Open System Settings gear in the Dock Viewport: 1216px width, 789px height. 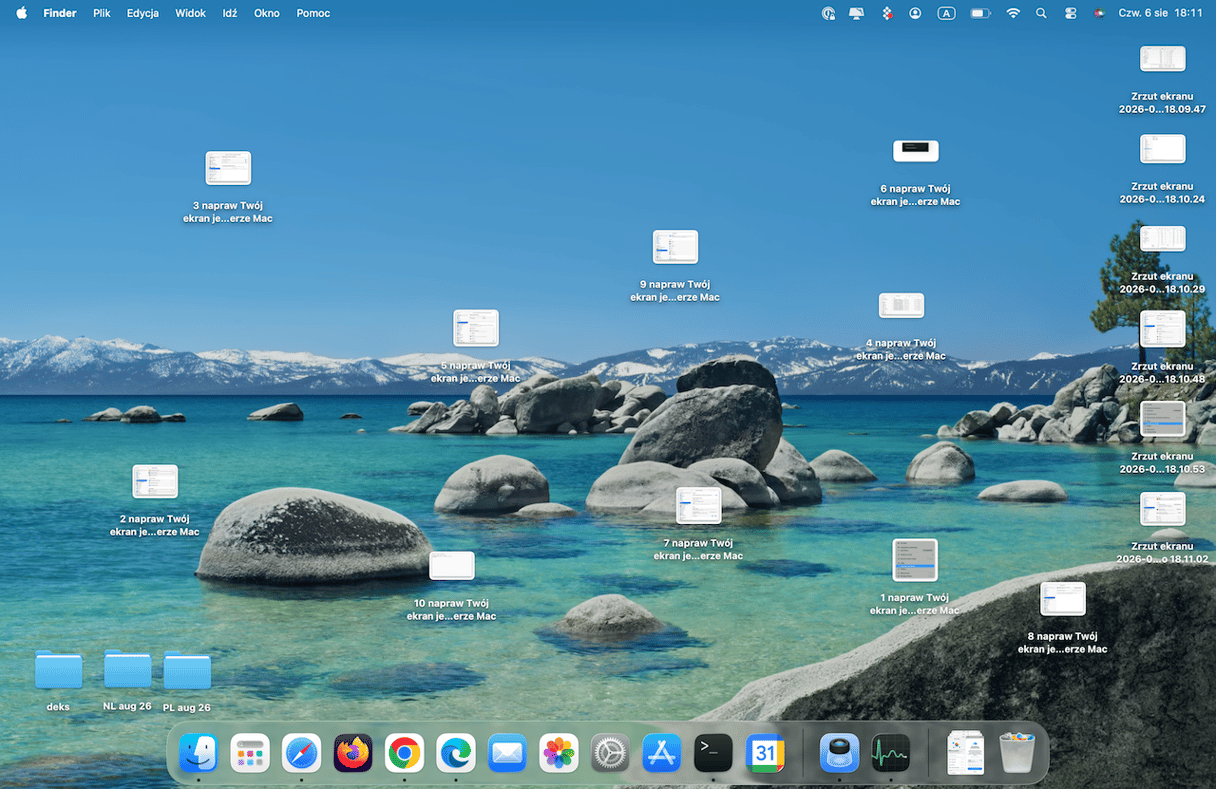click(x=610, y=753)
